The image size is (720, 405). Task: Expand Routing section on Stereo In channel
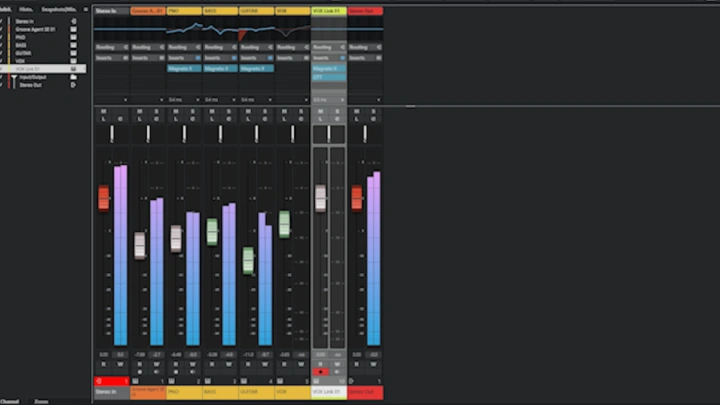112,47
